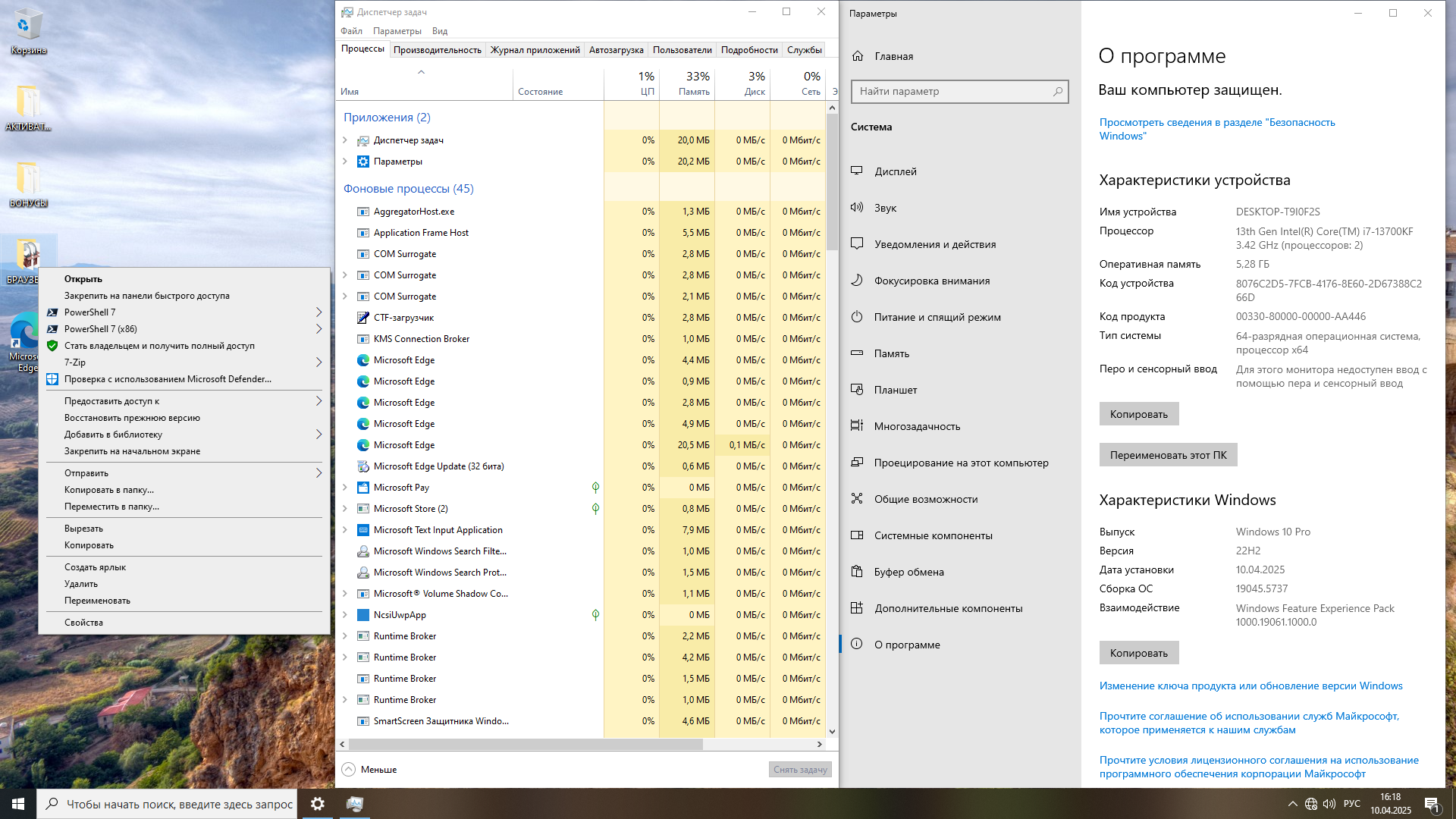
Task: Open the Отправить submenu arrow
Action: tap(318, 472)
